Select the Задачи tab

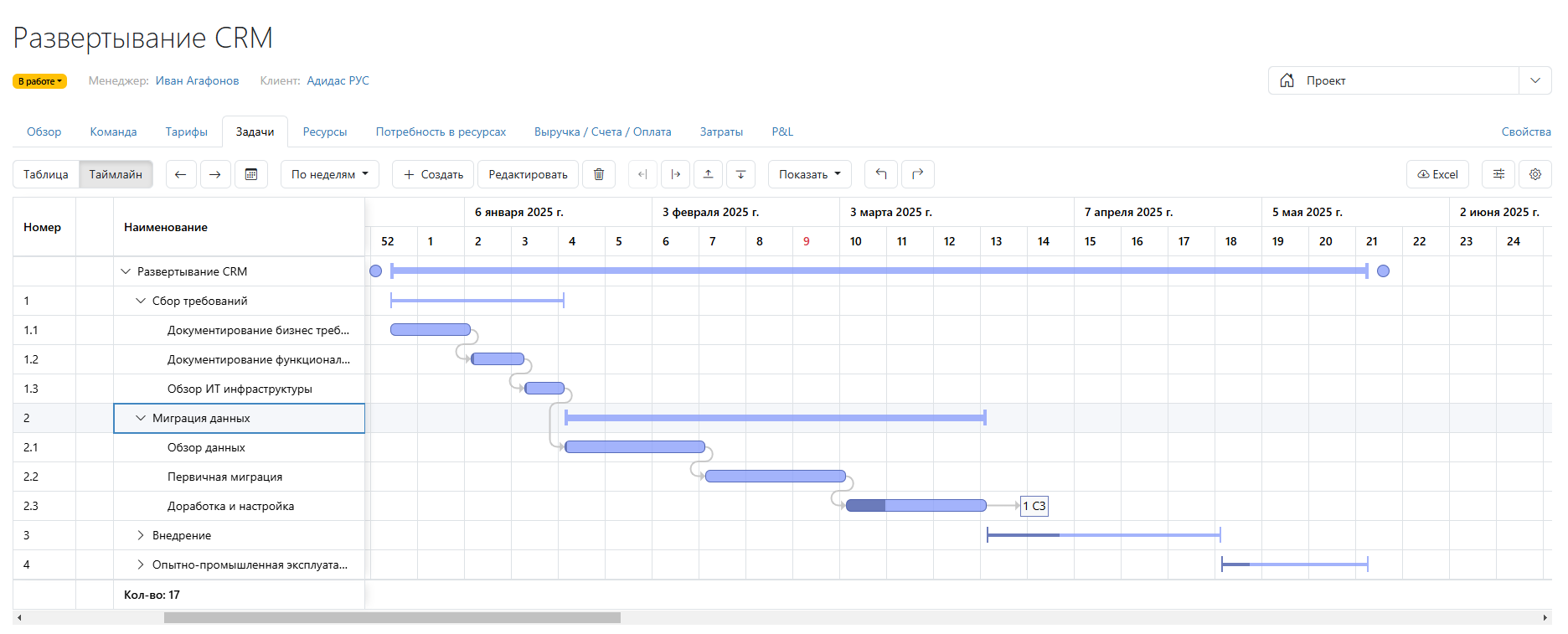(255, 131)
